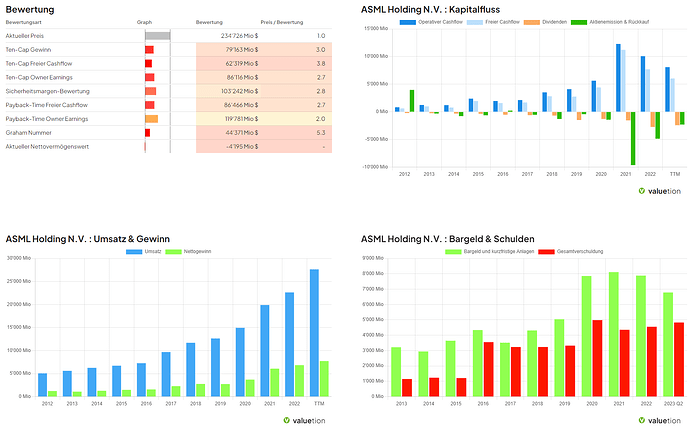Toggle Operativer Cashflow legend swatch

pos(407,22)
